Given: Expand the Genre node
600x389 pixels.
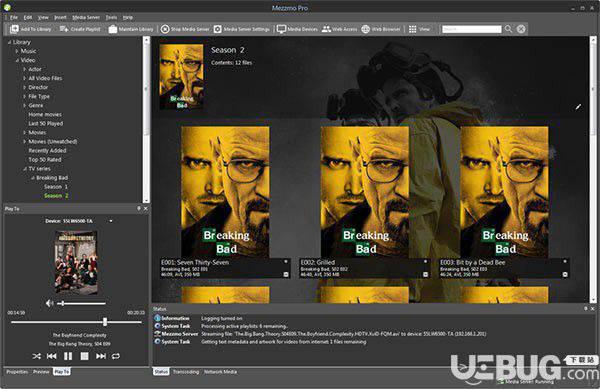Looking at the screenshot, I should [x=24, y=105].
